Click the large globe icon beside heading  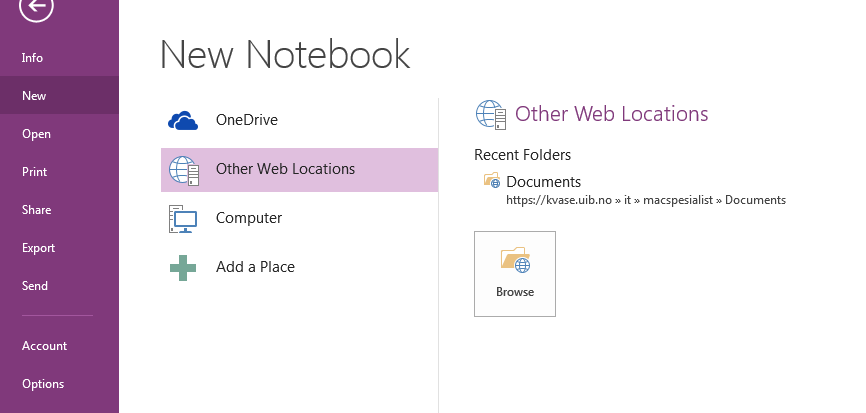[491, 116]
